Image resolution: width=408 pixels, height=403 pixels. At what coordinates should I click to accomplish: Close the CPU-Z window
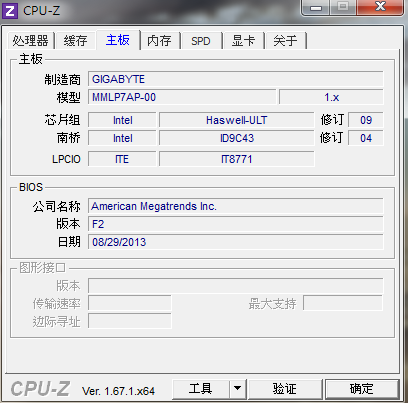(380, 7)
